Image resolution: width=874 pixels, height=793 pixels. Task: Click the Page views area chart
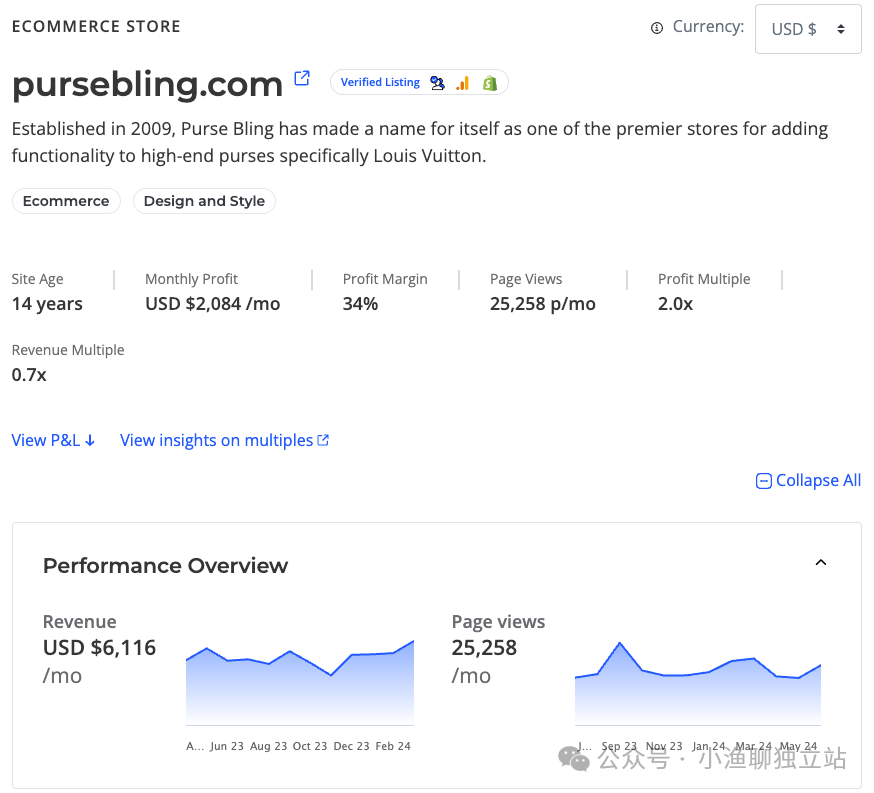tap(698, 684)
